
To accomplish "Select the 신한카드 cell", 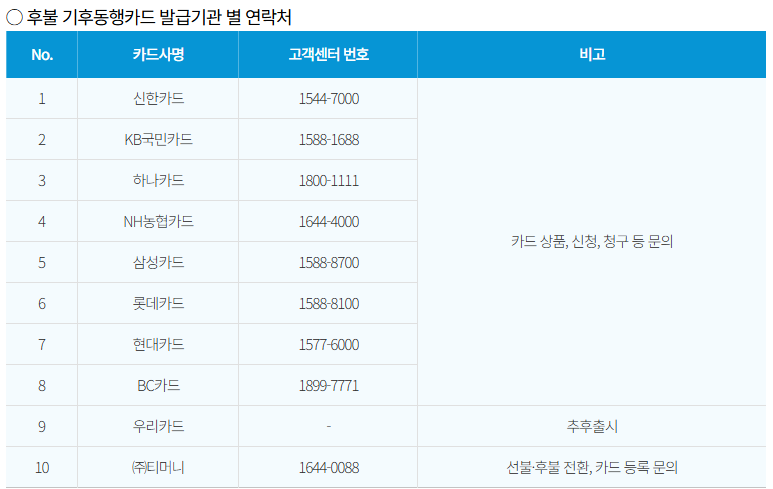I will 158,99.
